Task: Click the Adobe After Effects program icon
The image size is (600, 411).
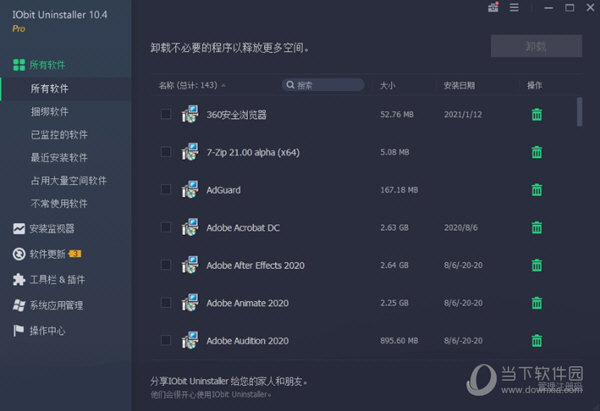Action: coord(190,265)
